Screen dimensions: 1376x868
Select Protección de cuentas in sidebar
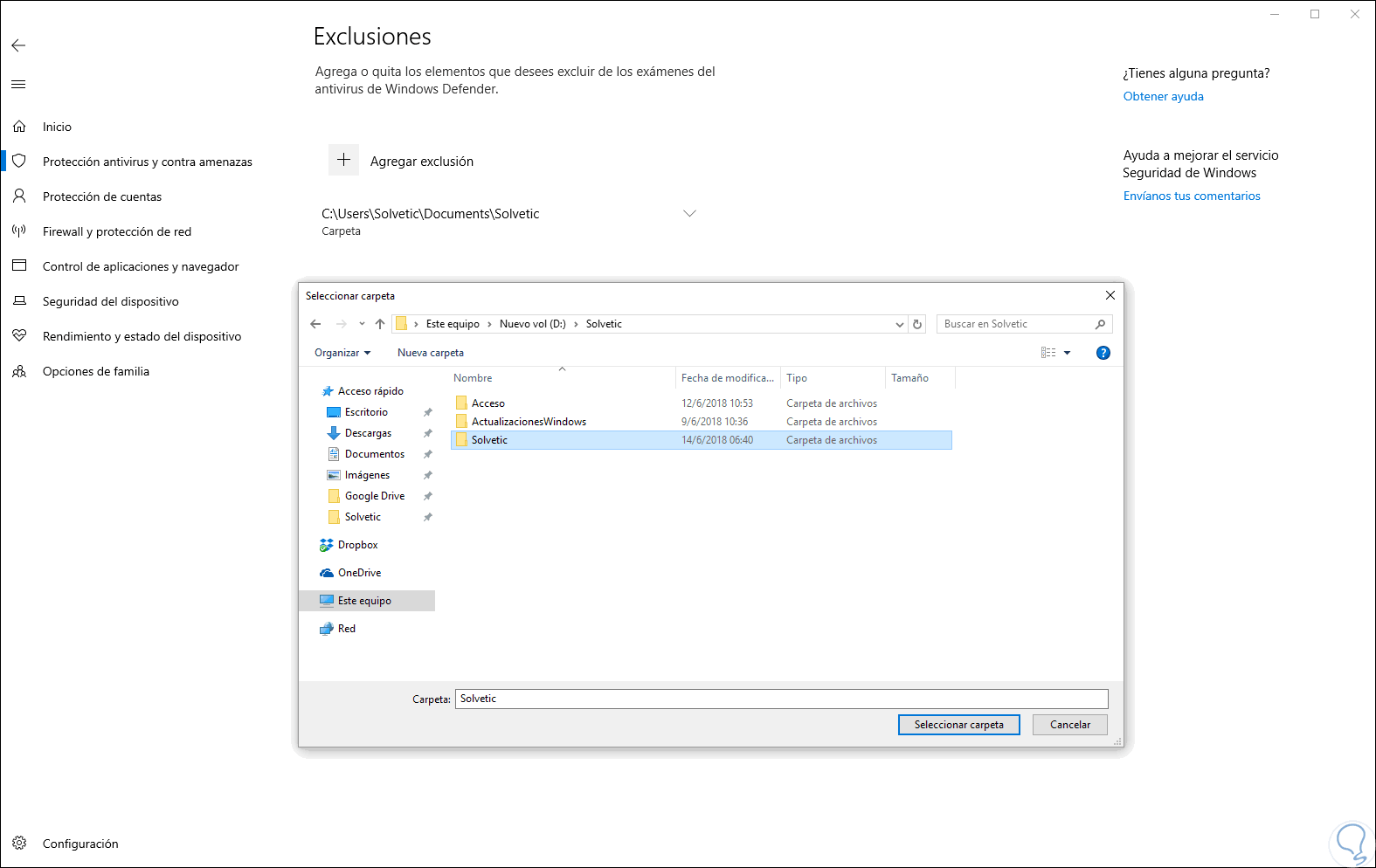[102, 196]
